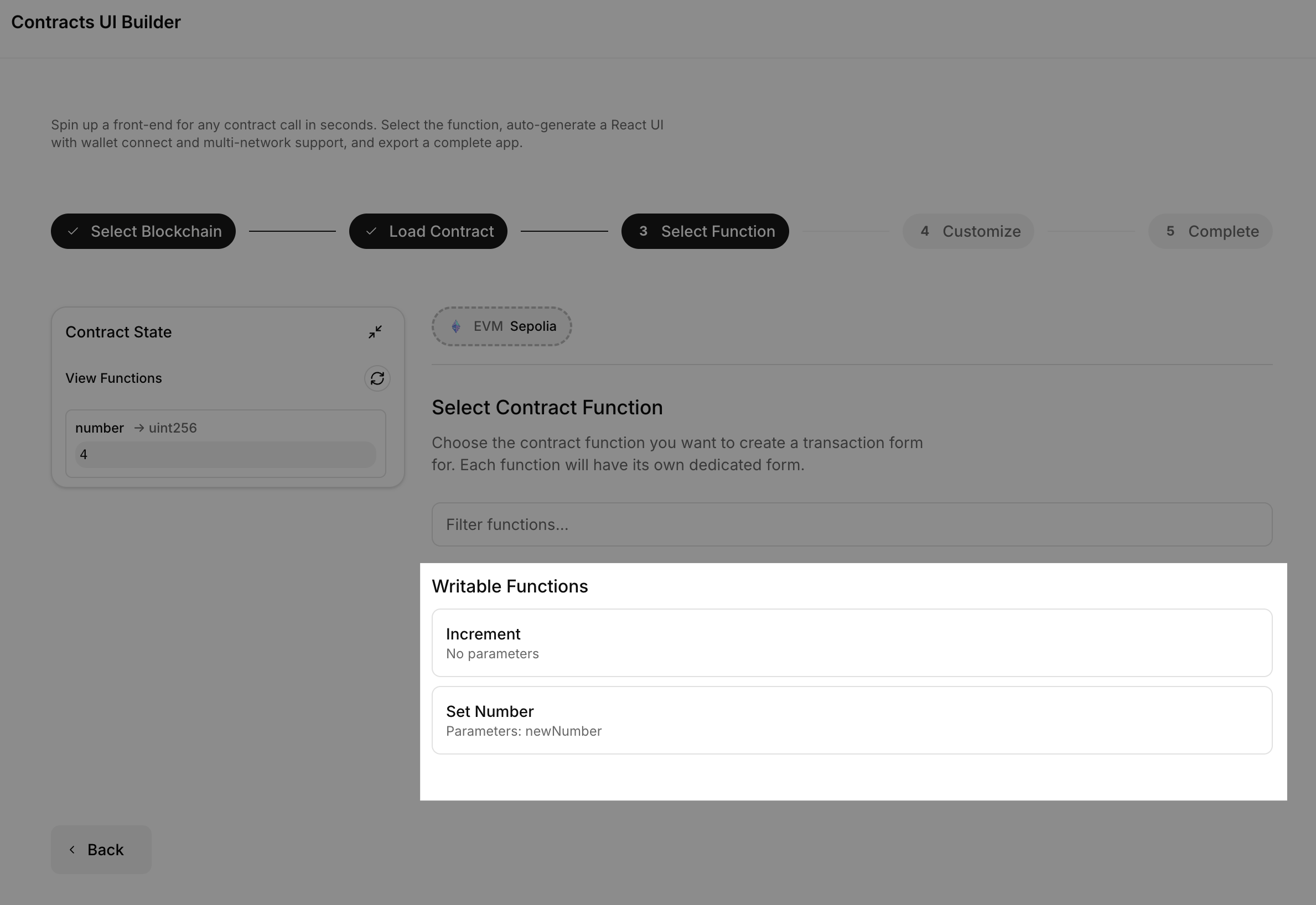Open step 4 Customize
Screen dimensions: 1316x905
click(x=968, y=231)
